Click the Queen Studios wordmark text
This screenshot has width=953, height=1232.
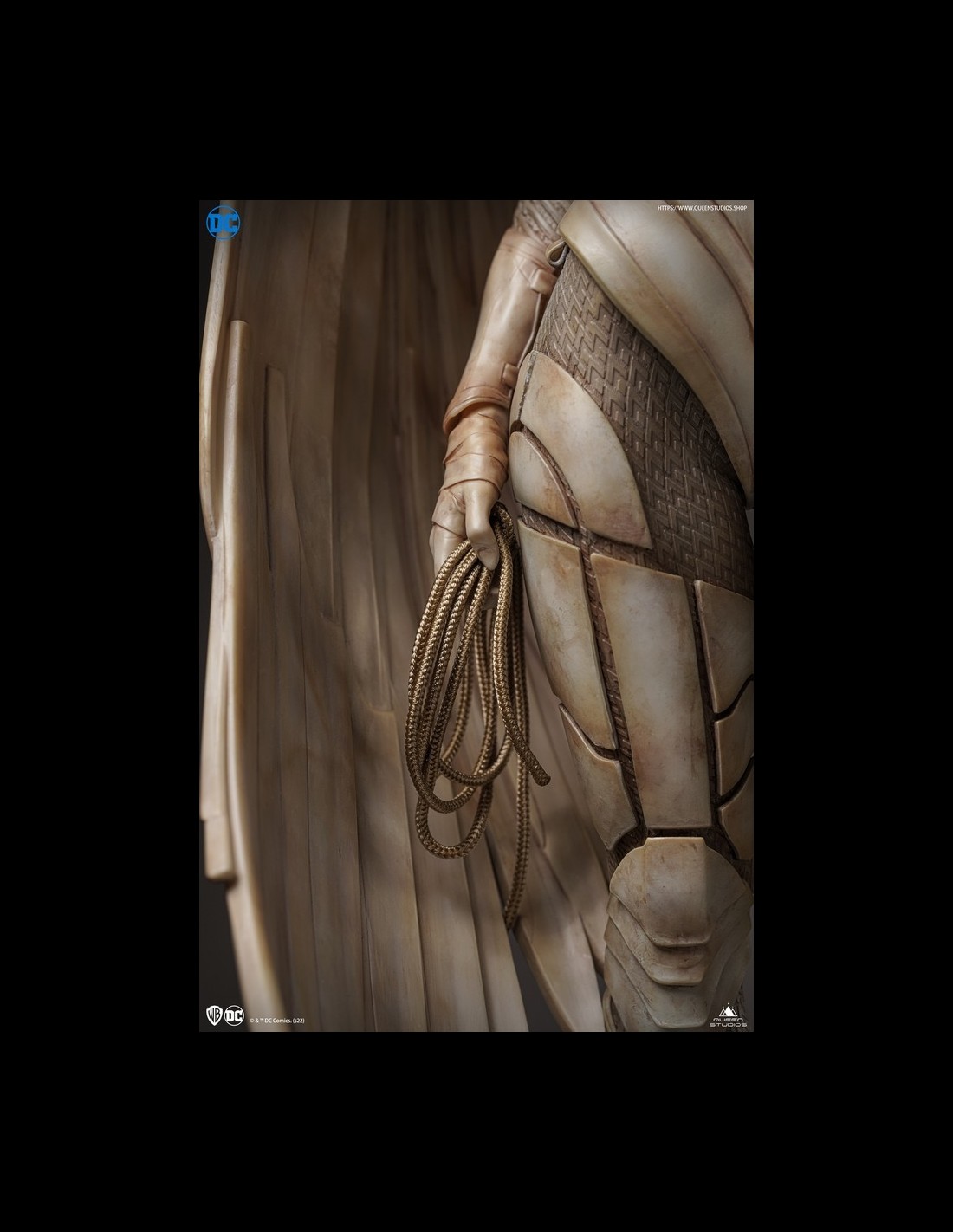pos(728,1022)
